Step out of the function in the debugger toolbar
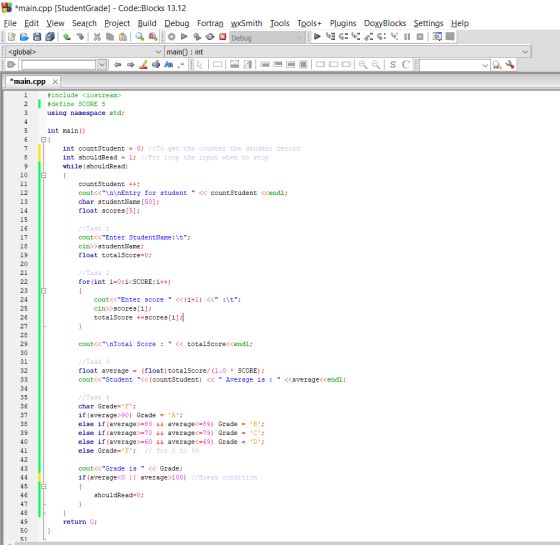The image size is (560, 545). click(x=369, y=36)
